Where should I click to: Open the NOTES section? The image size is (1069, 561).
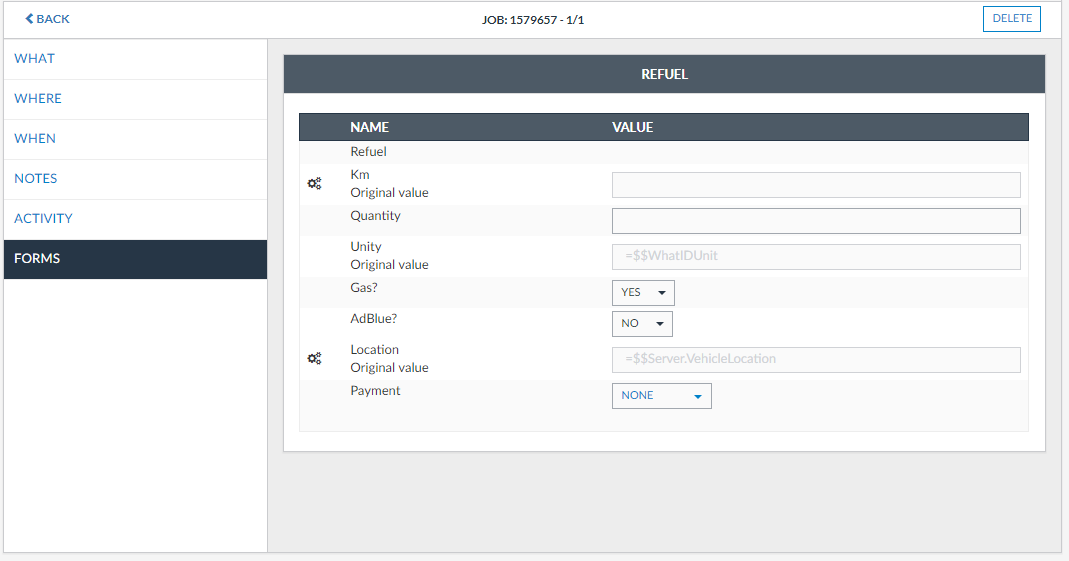point(36,179)
